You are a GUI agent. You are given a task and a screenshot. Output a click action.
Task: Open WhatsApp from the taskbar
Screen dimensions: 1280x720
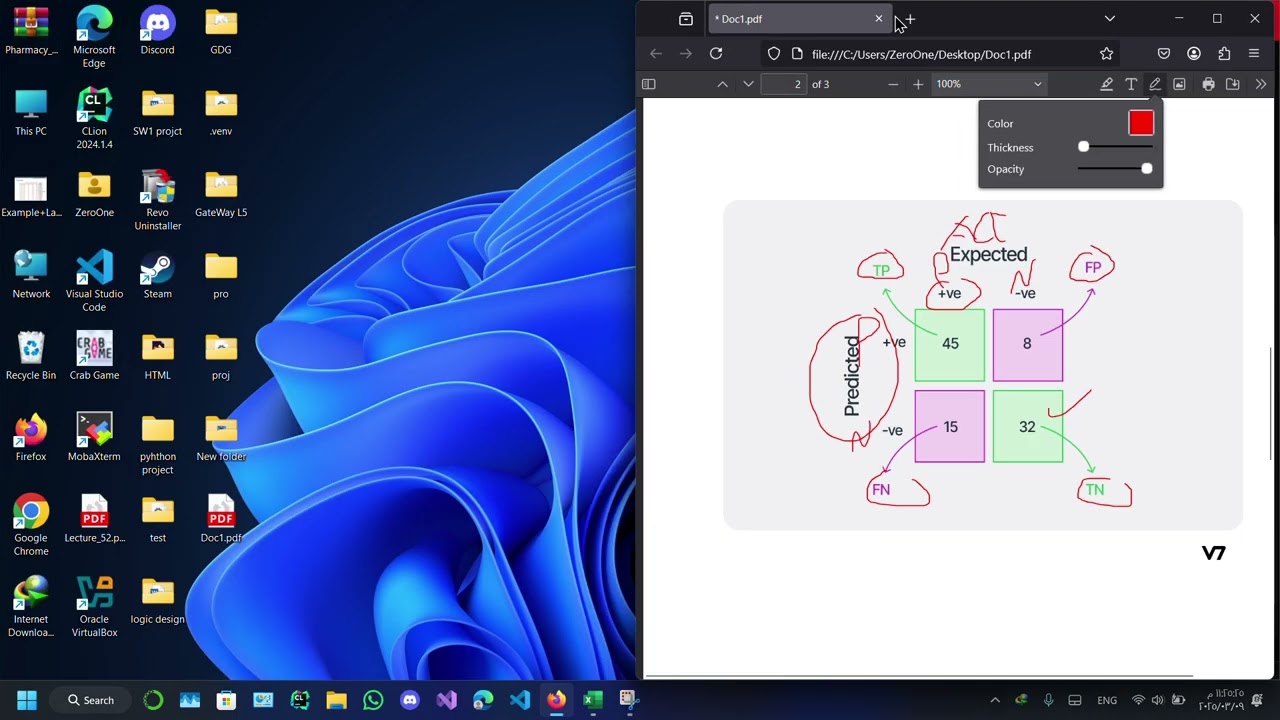(x=373, y=700)
